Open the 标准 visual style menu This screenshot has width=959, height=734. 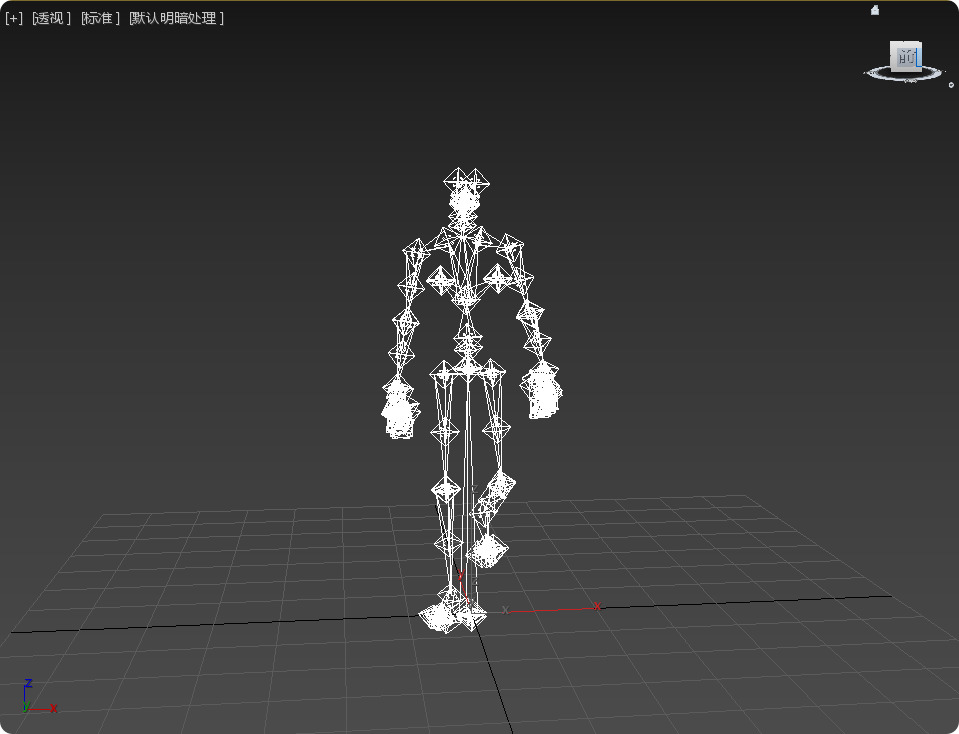pos(100,18)
